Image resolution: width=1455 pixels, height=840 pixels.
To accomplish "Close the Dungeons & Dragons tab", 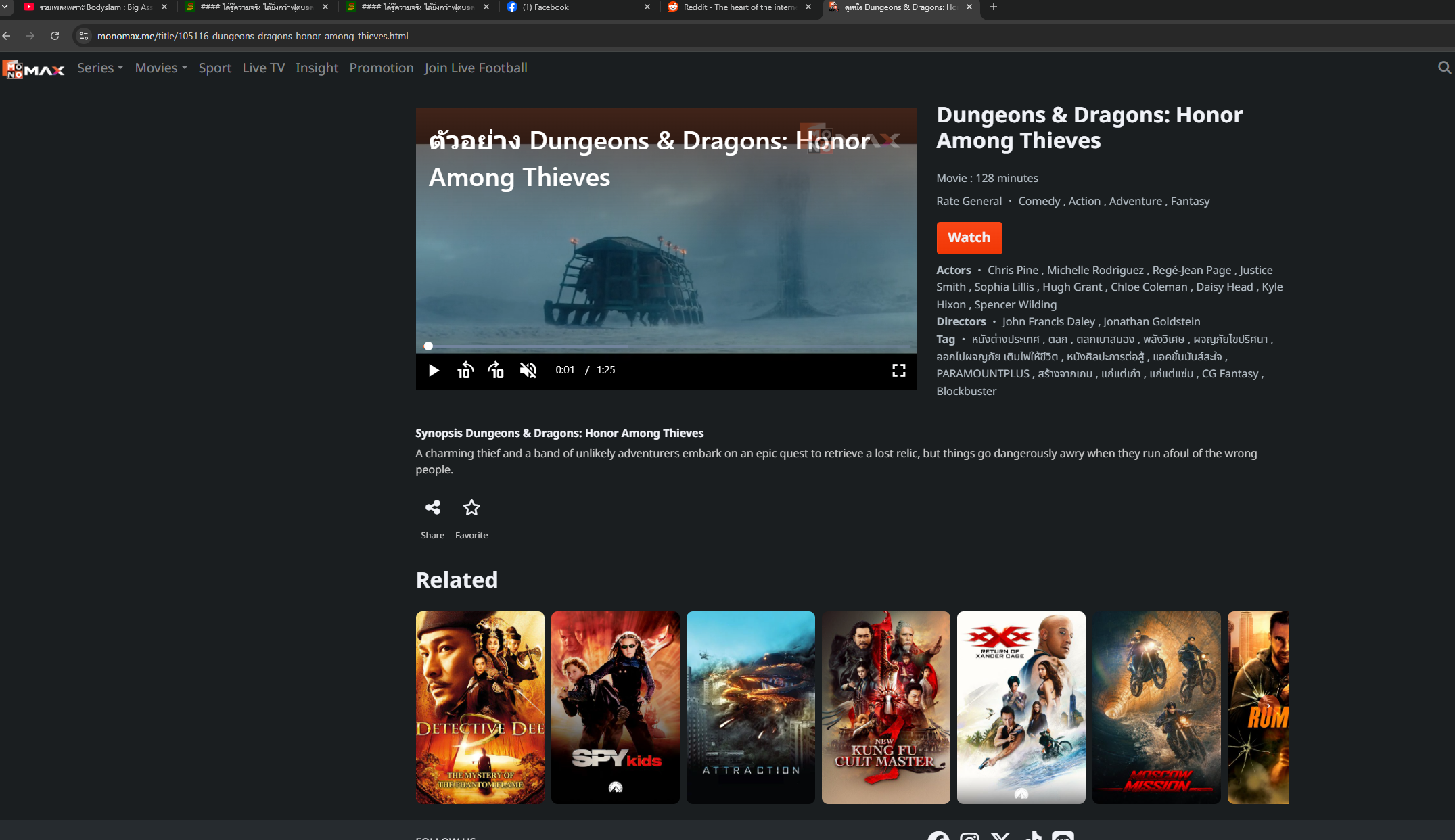I will click(x=969, y=7).
